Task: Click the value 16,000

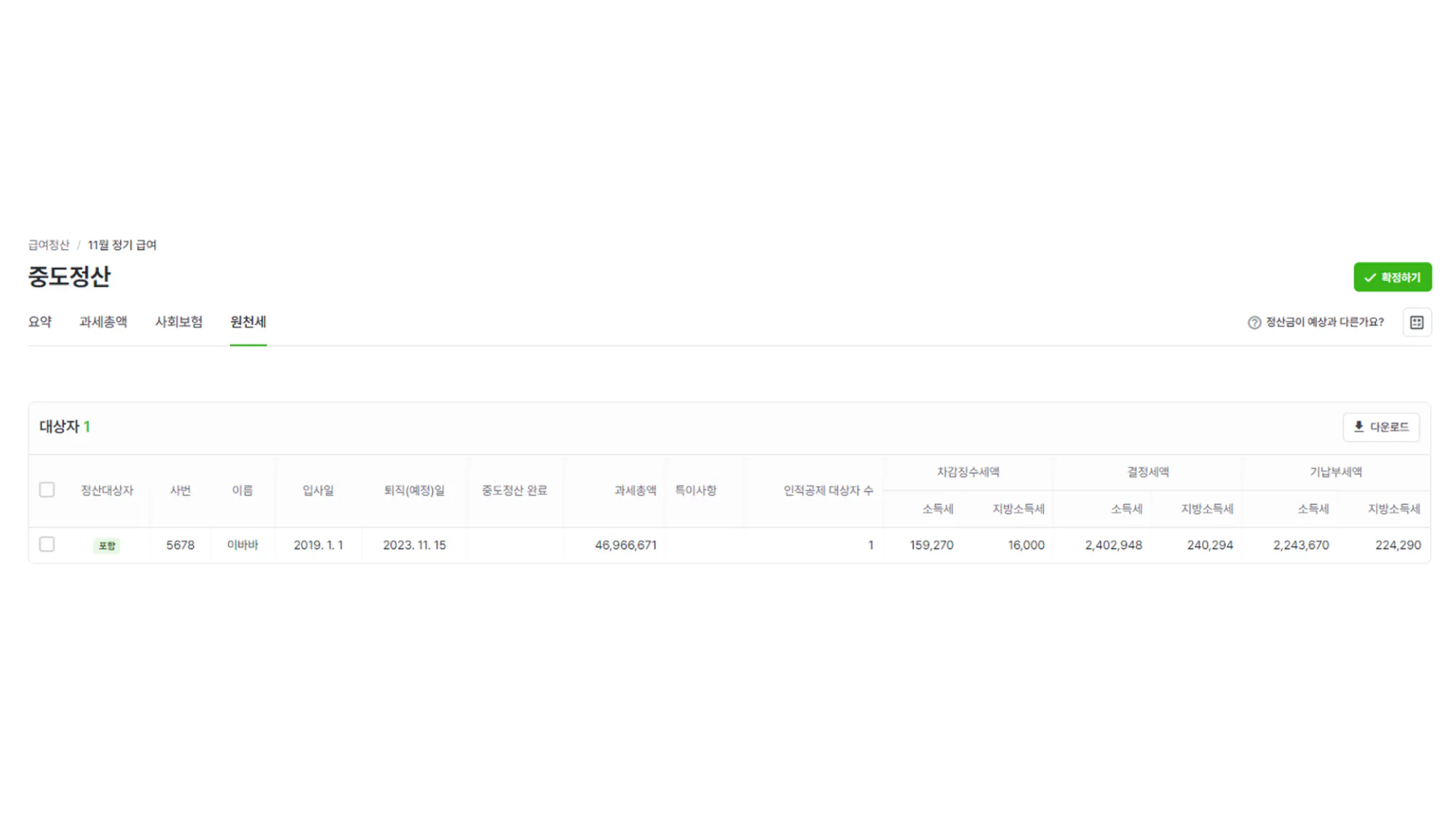Action: (1026, 545)
